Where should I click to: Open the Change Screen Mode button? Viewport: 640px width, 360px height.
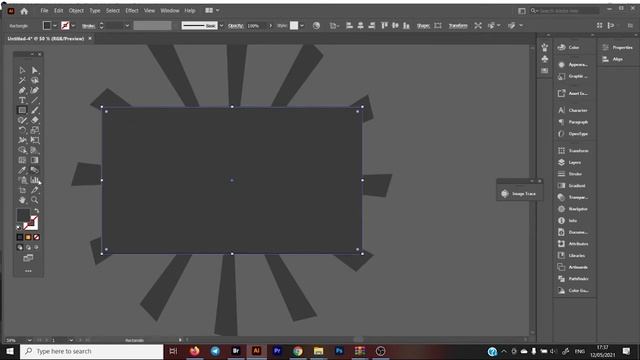[x=28, y=258]
